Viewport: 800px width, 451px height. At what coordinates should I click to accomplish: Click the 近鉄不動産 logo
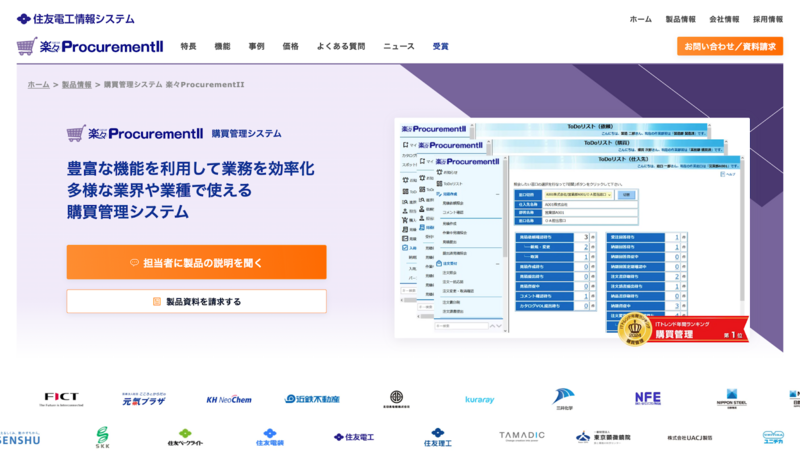coord(312,399)
